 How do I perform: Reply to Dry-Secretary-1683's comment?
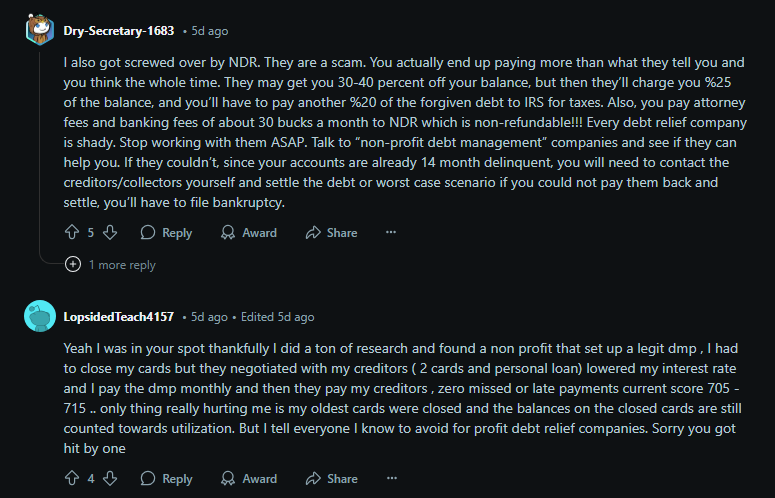pyautogui.click(x=166, y=232)
